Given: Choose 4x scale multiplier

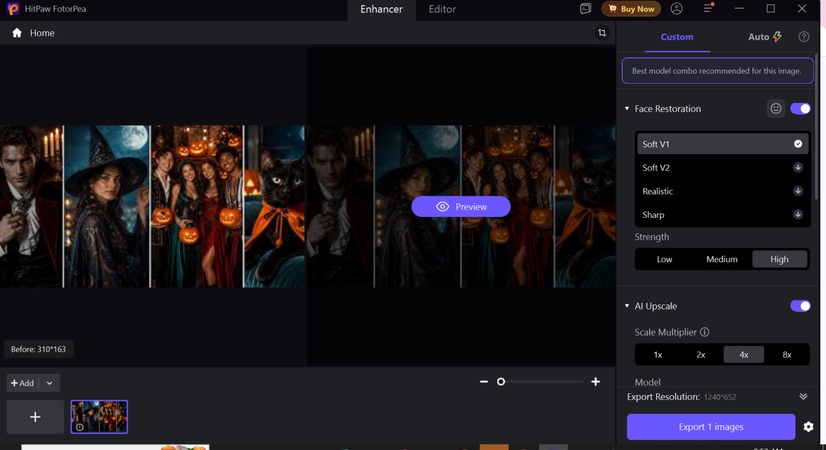Looking at the screenshot, I should pos(743,355).
